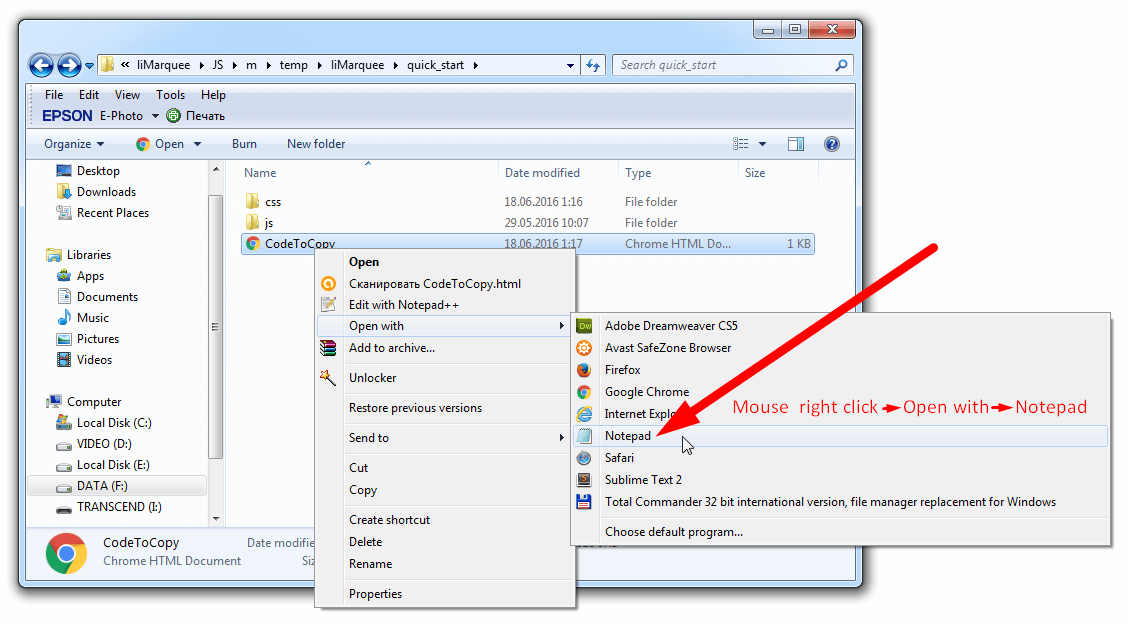
Task: Click the blue Help question mark icon
Action: click(x=832, y=144)
